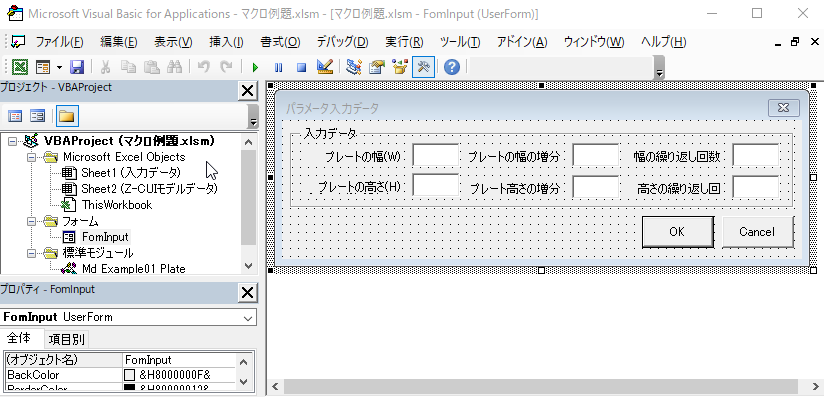824x397 pixels.
Task: Click the Undo toolbar icon
Action: [203, 67]
